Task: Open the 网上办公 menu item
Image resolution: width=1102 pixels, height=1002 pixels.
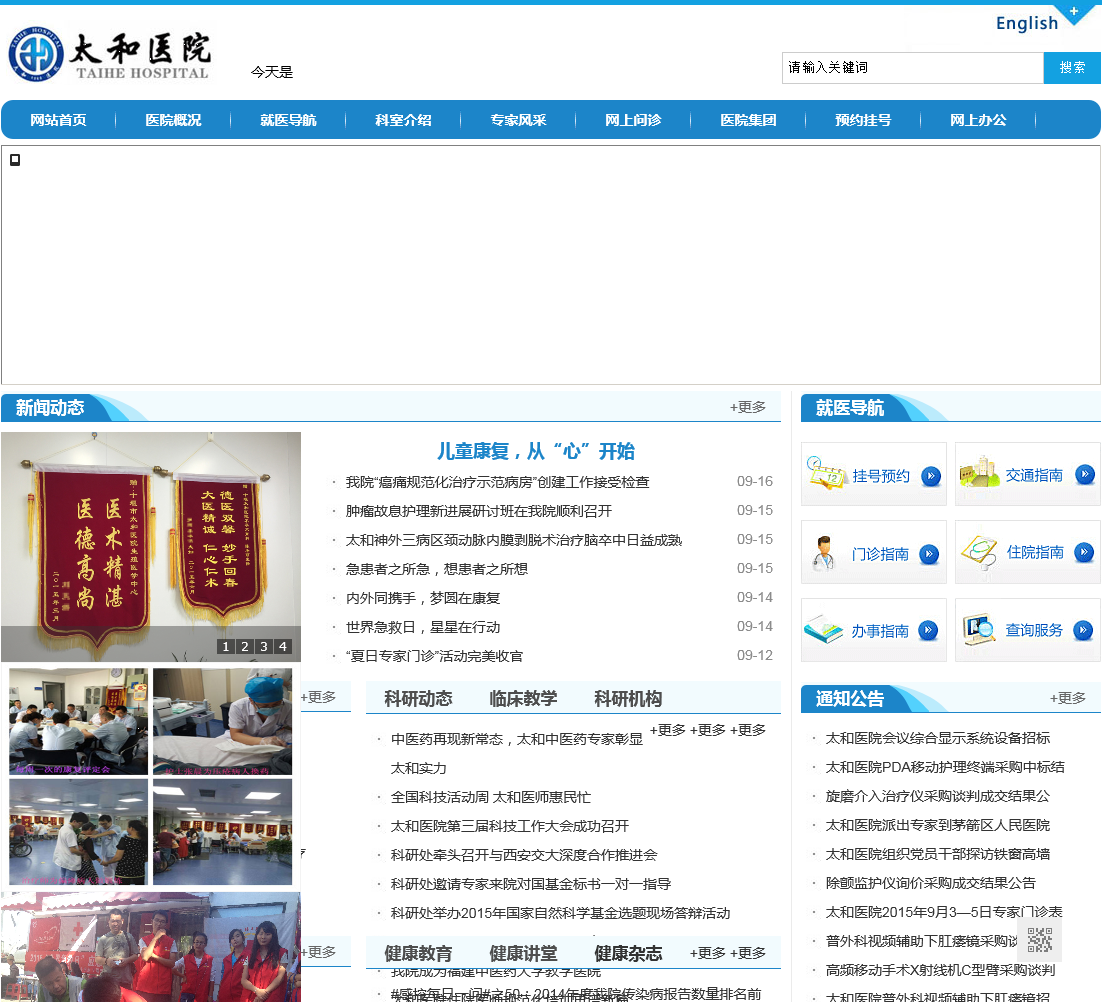Action: tap(978, 120)
